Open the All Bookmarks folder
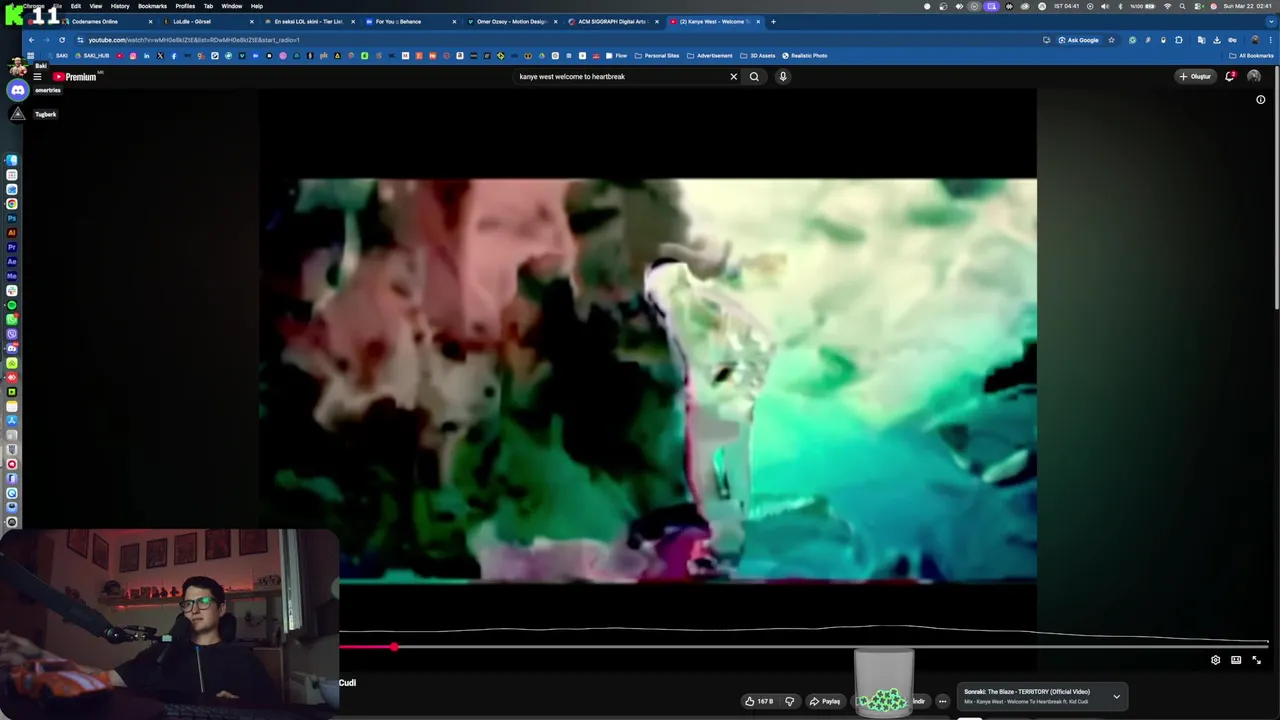The image size is (1280, 720). [x=1251, y=56]
